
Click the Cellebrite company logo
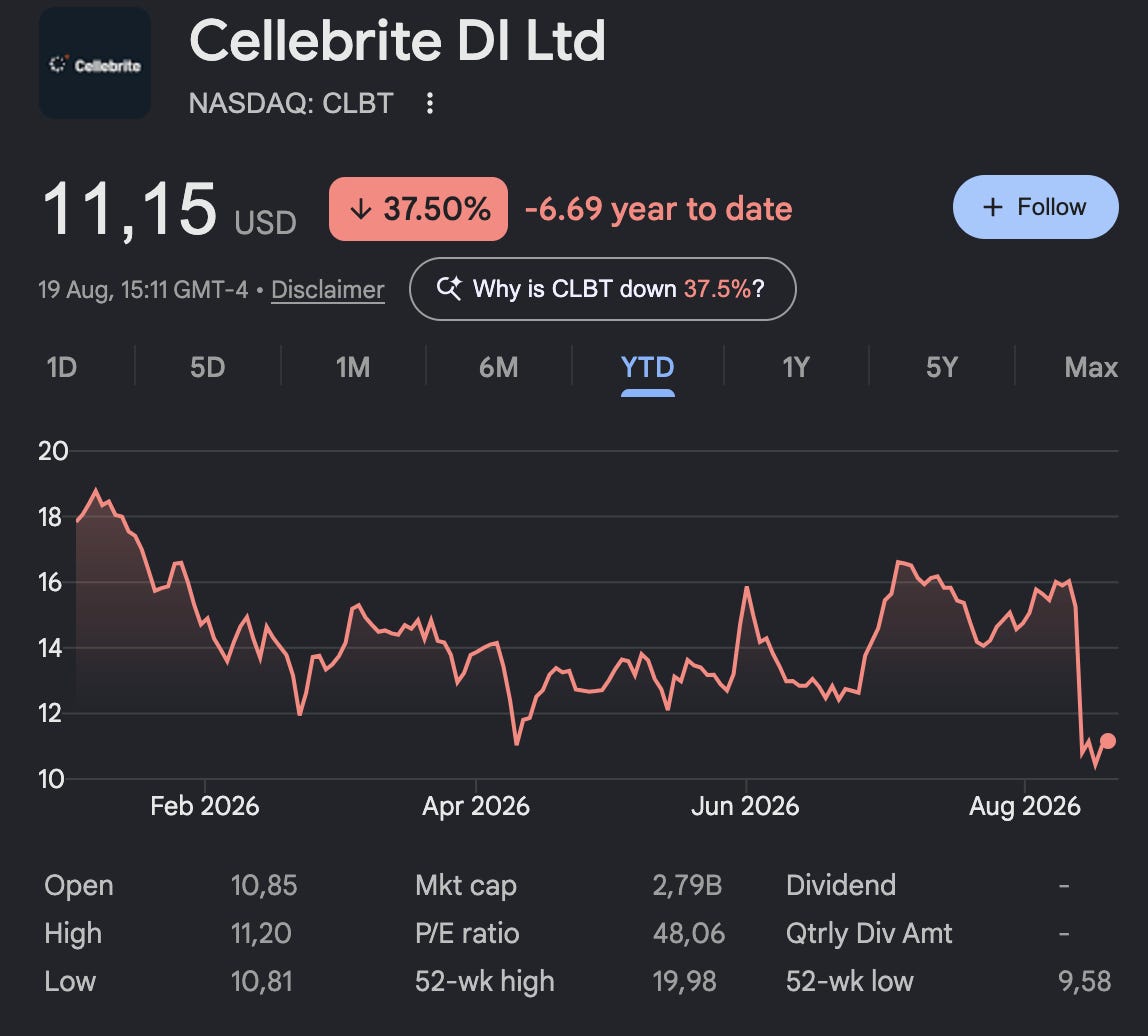coord(94,64)
